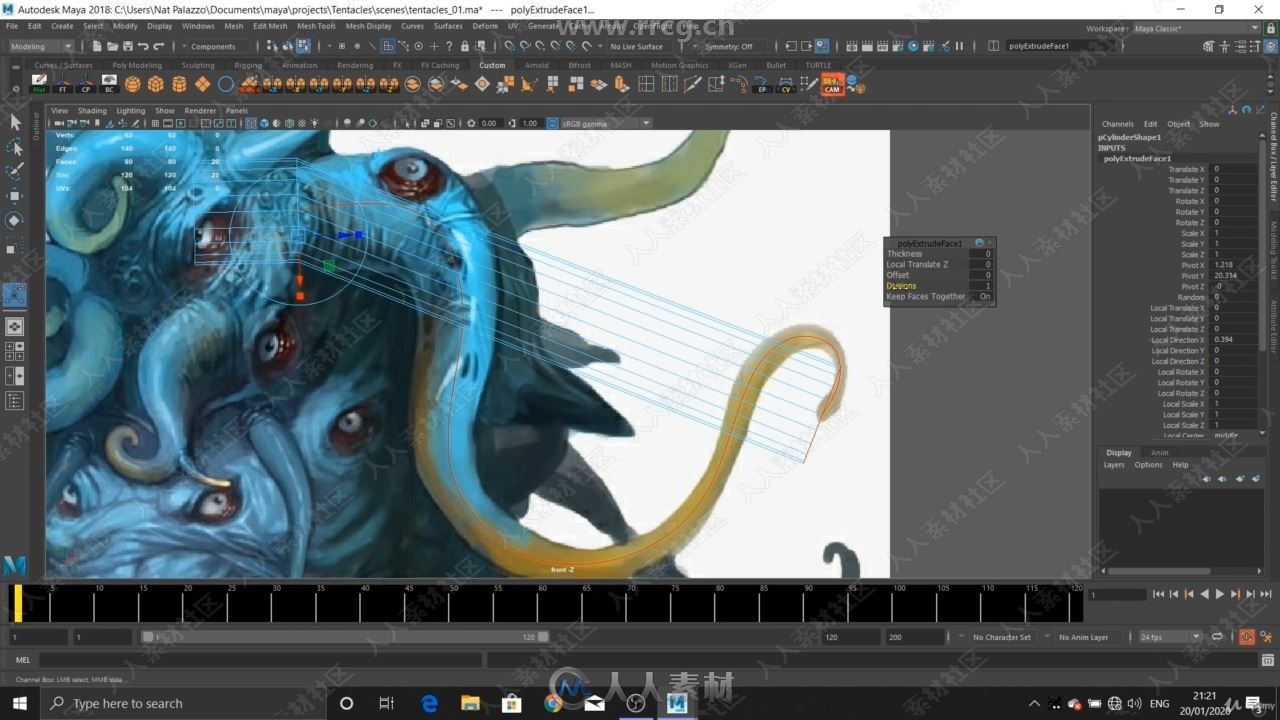Click the FT shelf button

click(62, 84)
